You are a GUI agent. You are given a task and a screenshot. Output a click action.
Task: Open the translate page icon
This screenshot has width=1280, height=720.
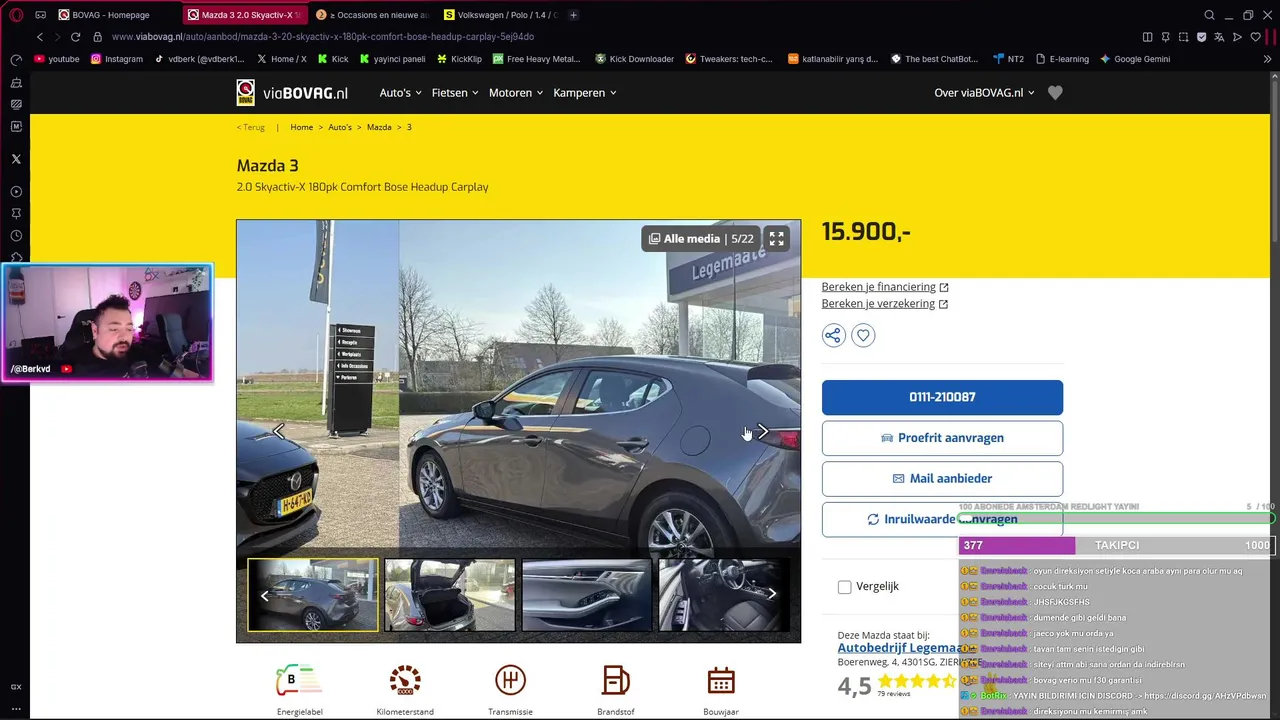click(1220, 37)
